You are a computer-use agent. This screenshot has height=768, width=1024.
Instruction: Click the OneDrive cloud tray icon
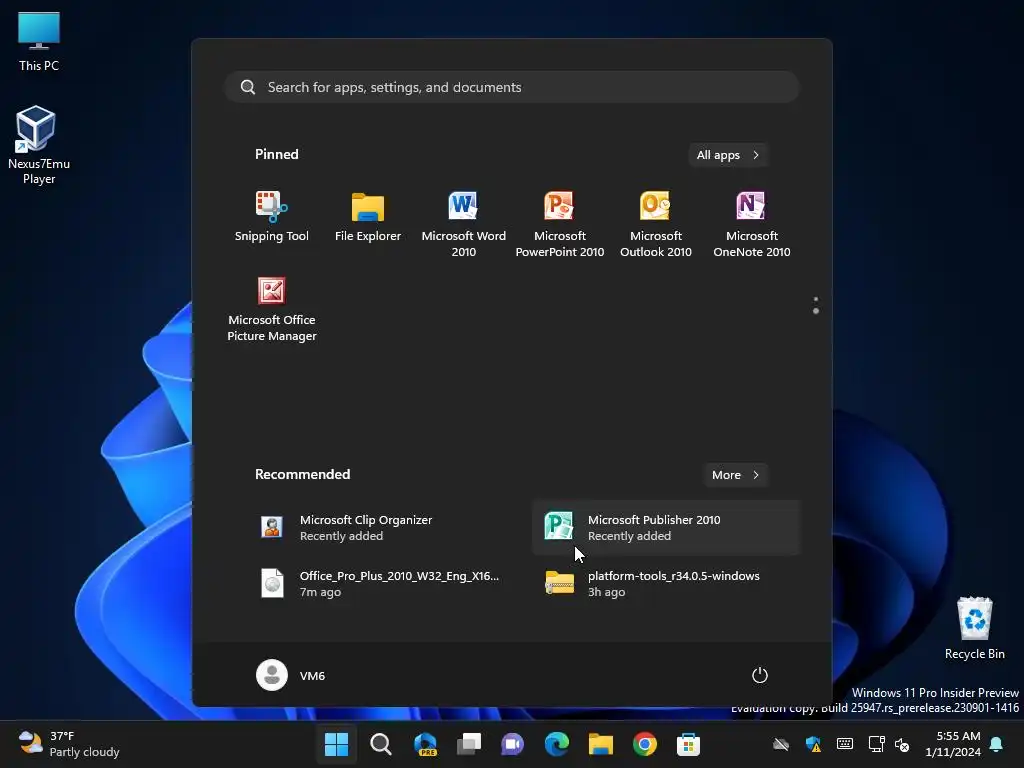pos(781,744)
